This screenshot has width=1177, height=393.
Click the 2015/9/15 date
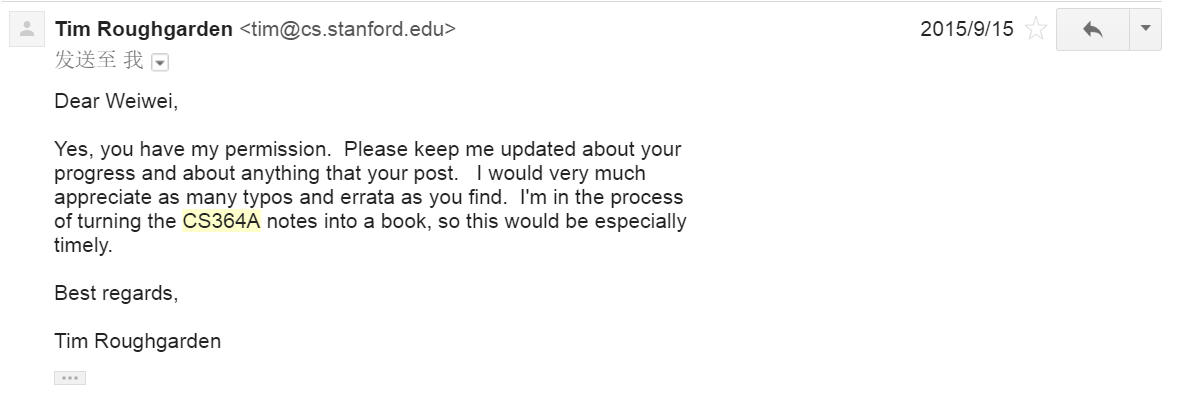click(x=967, y=29)
